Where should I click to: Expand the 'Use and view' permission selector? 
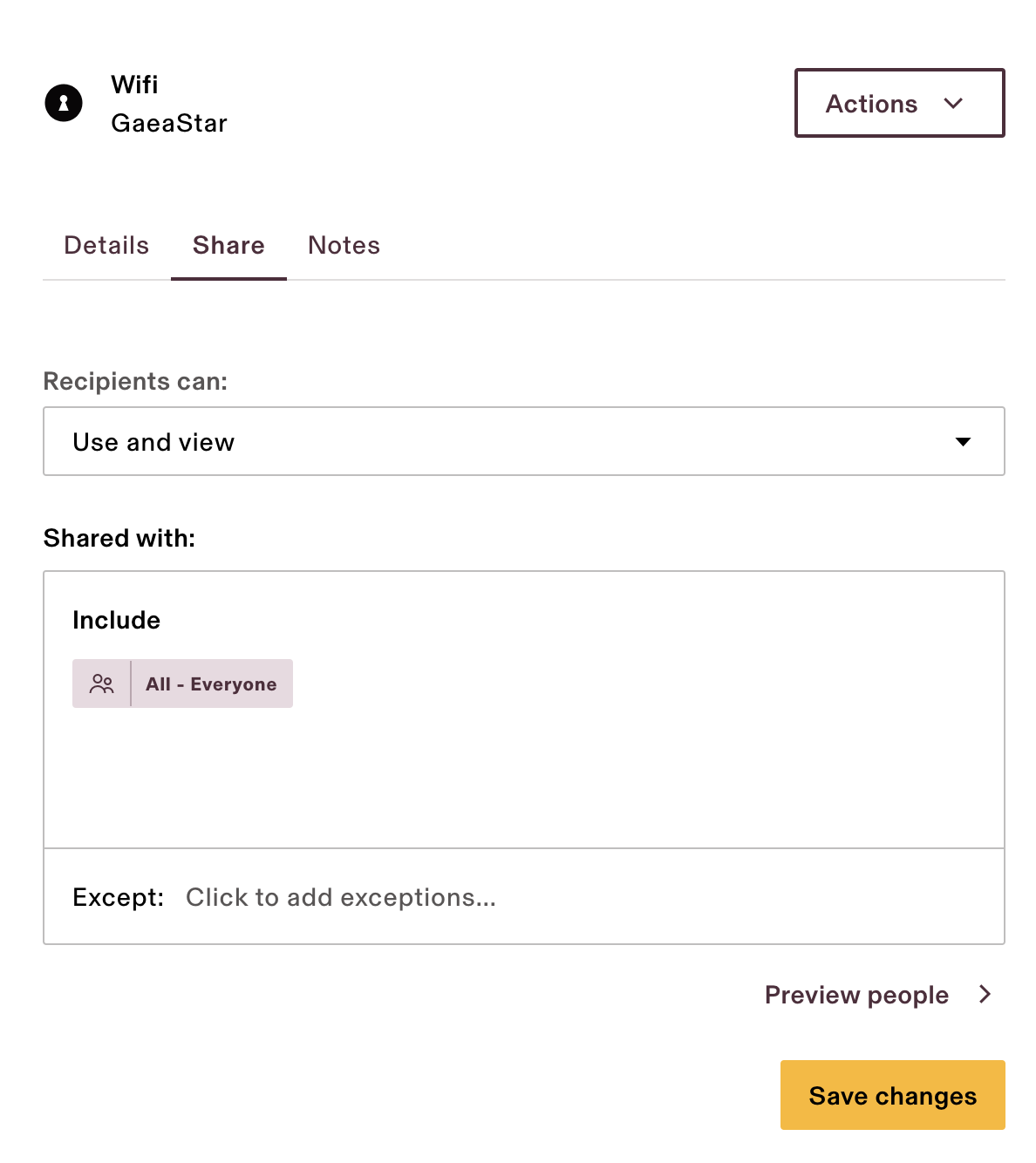[x=523, y=441]
